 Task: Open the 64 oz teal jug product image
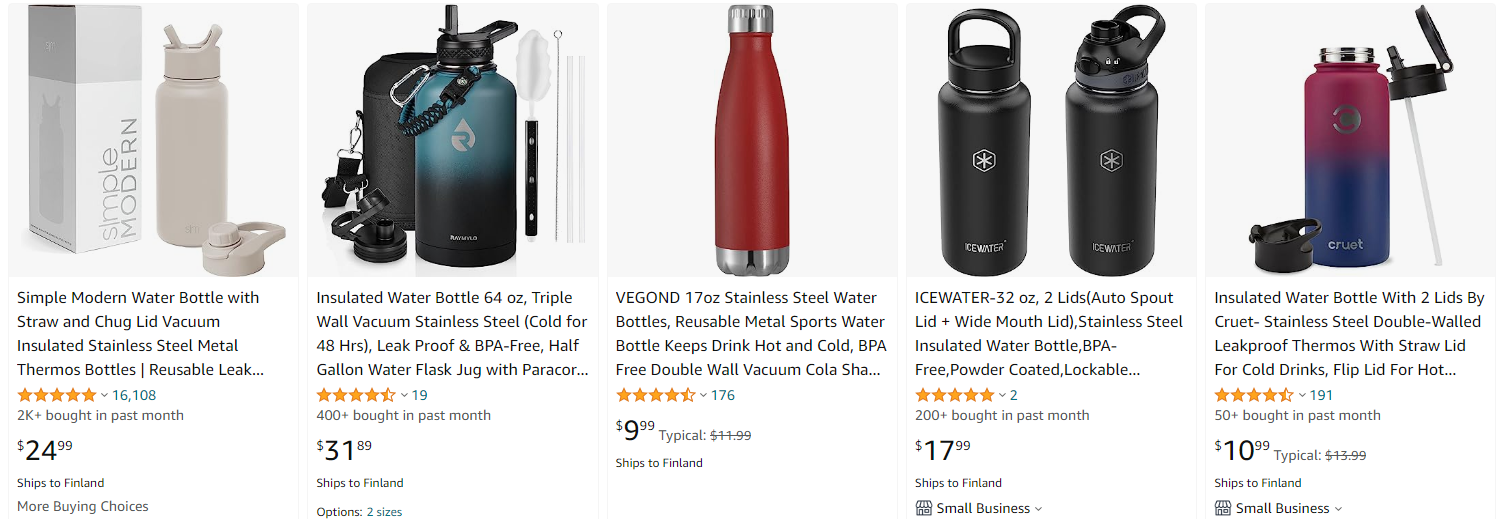pyautogui.click(x=452, y=140)
